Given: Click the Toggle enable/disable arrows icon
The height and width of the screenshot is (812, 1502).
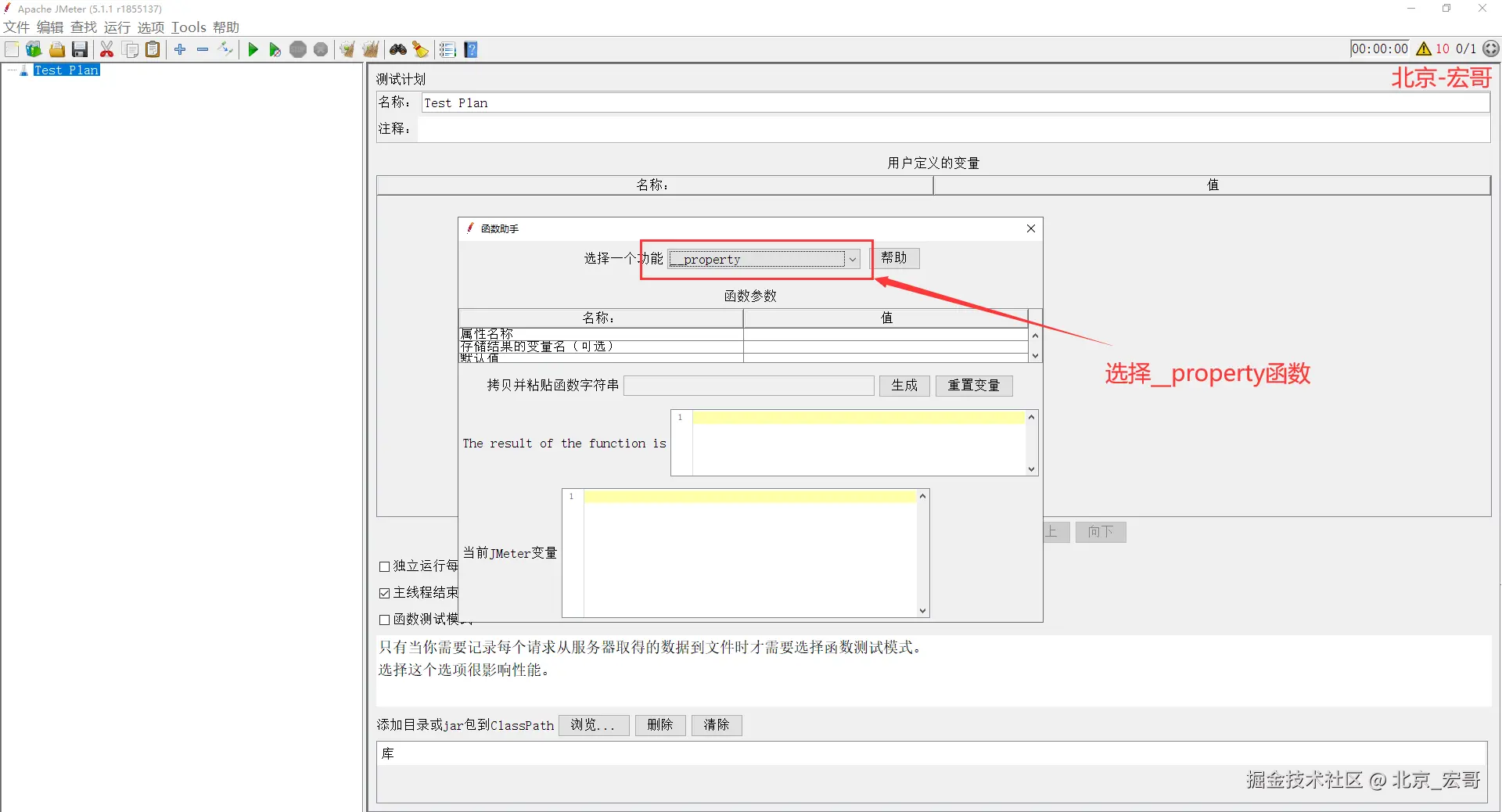Looking at the screenshot, I should coord(225,49).
